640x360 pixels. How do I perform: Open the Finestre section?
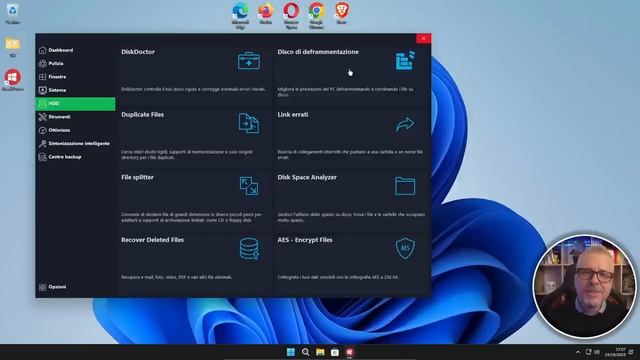click(76, 77)
